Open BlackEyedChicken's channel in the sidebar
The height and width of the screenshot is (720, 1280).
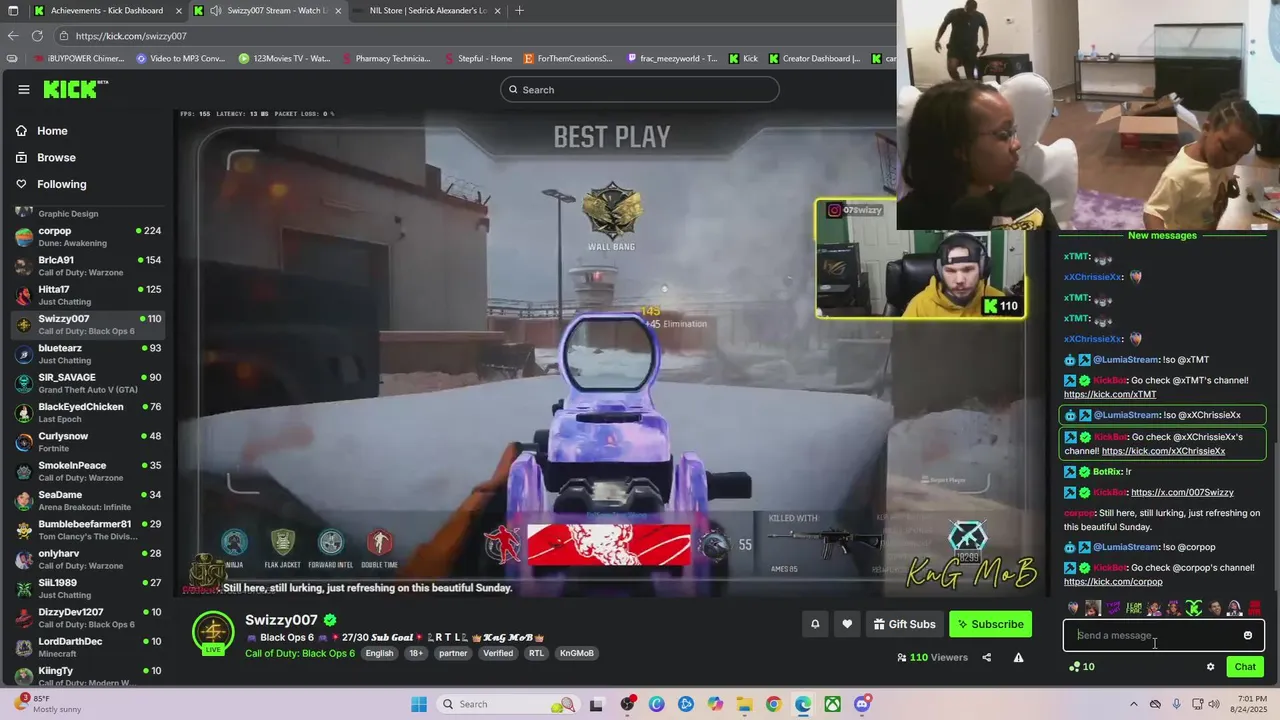click(x=88, y=412)
